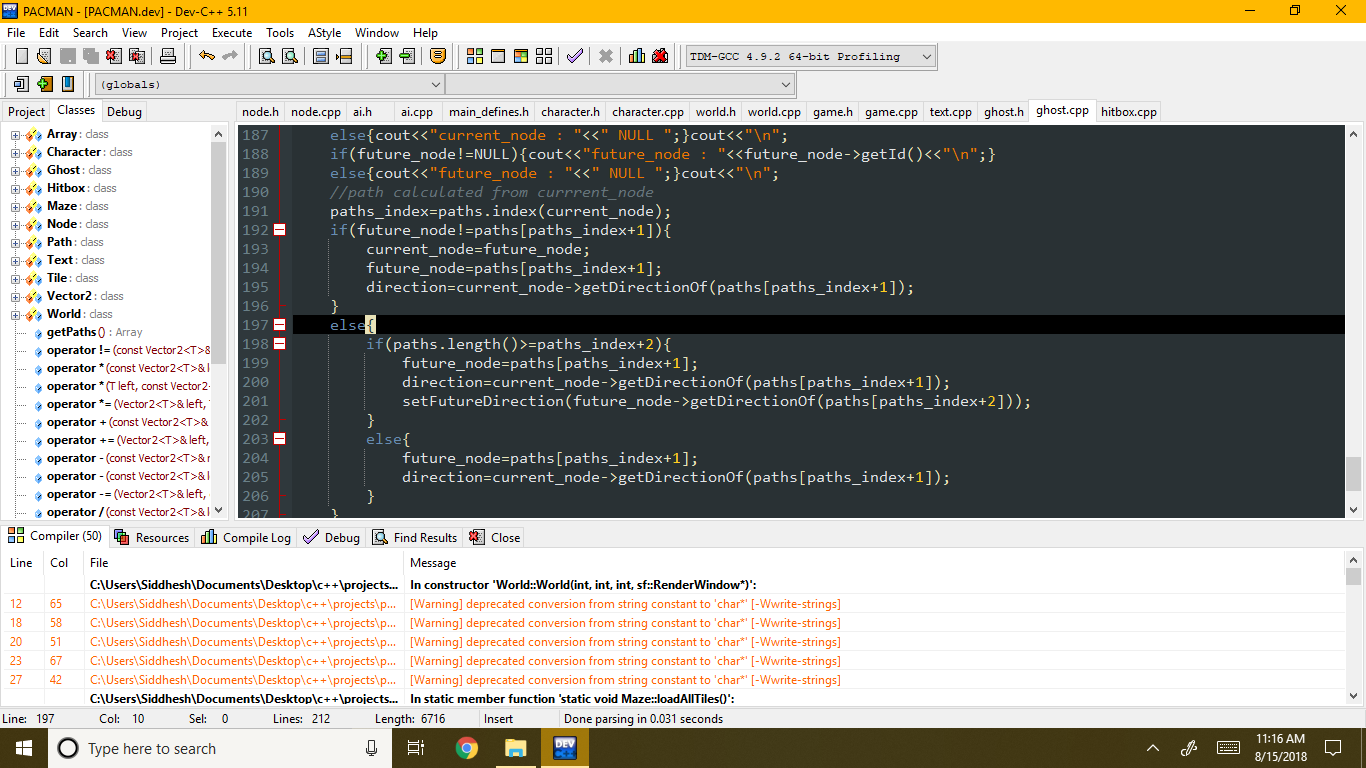Click the Remove from project icon

[406, 56]
